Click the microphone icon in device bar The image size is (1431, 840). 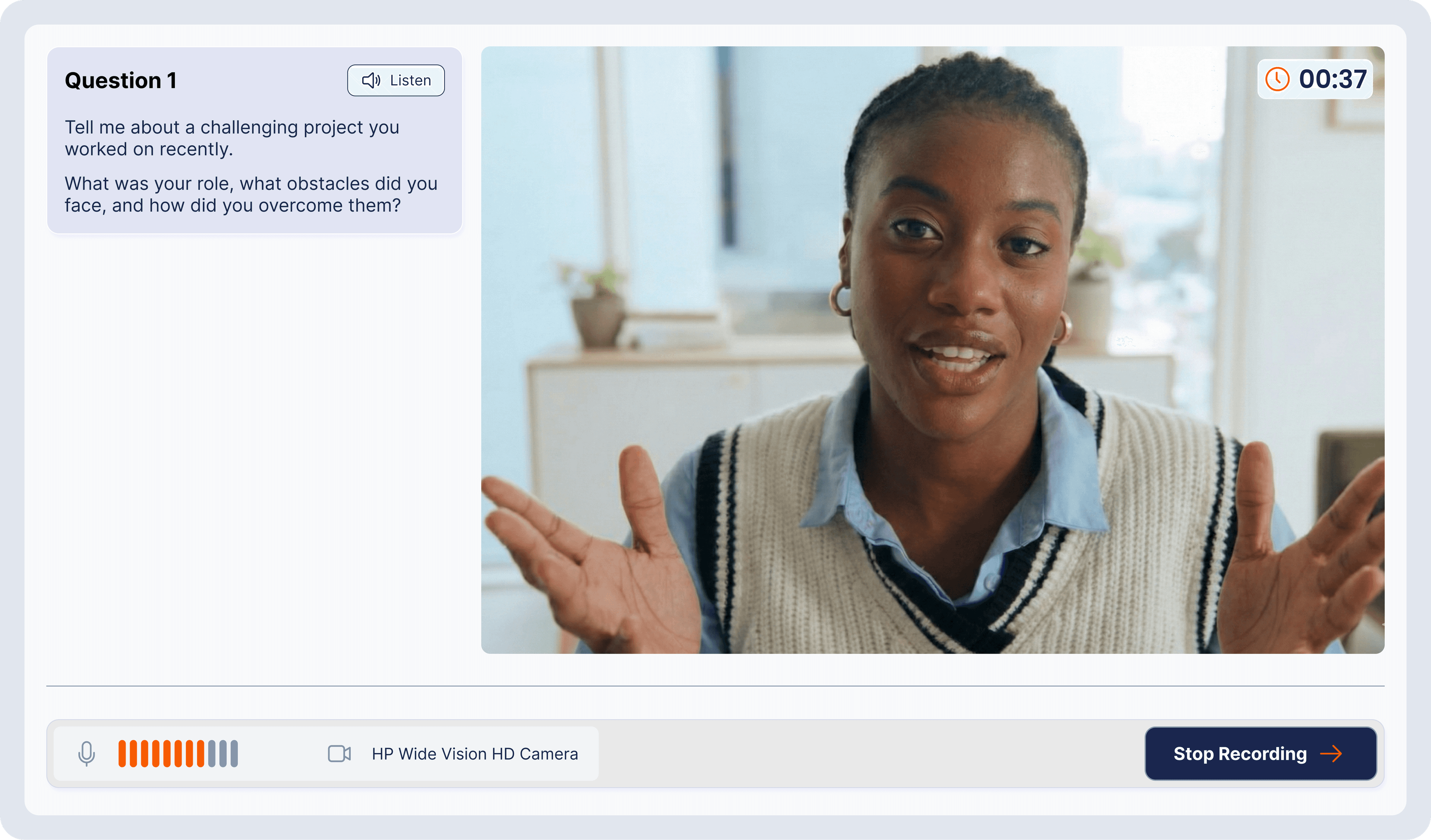point(86,753)
